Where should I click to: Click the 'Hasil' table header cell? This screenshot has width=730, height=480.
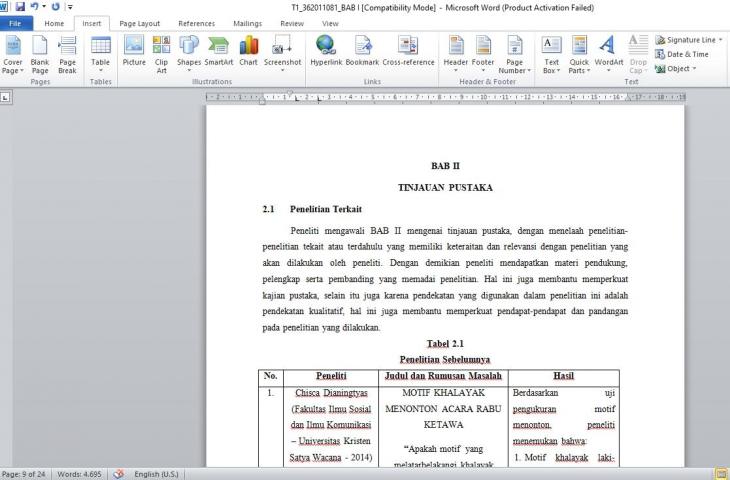coord(563,376)
